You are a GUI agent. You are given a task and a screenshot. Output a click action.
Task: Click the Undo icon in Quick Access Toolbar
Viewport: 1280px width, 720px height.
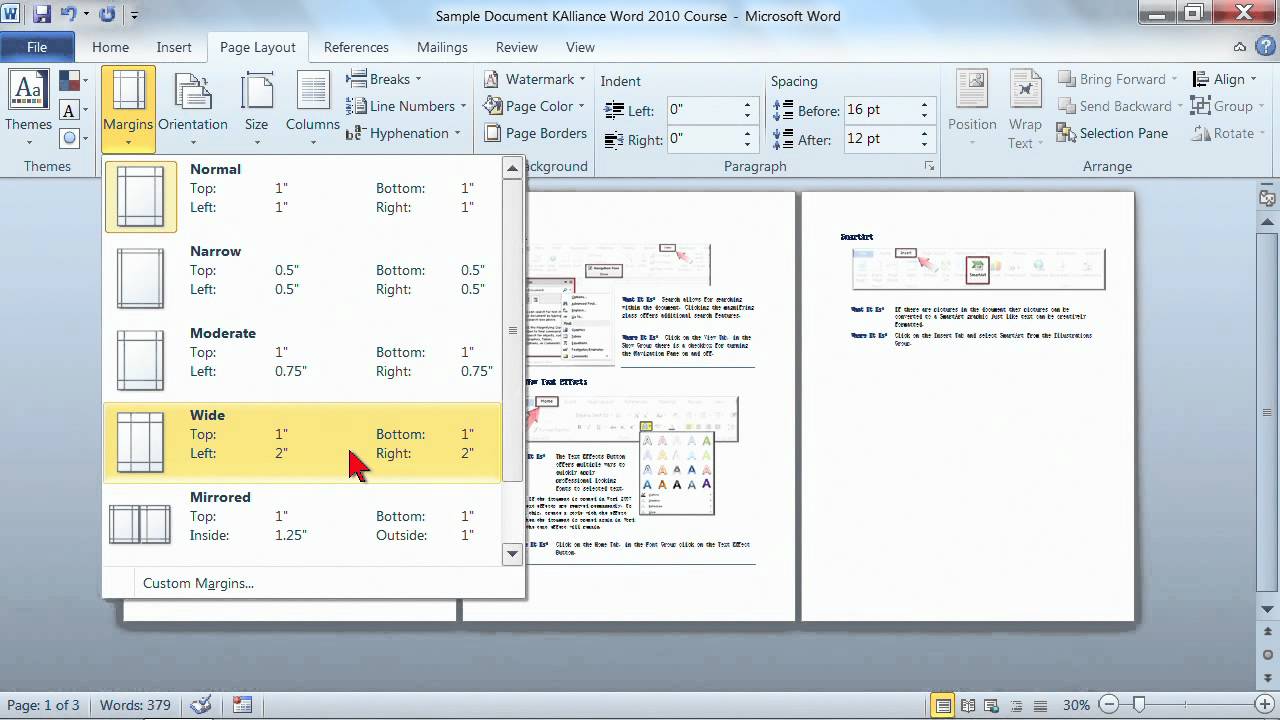pos(70,15)
